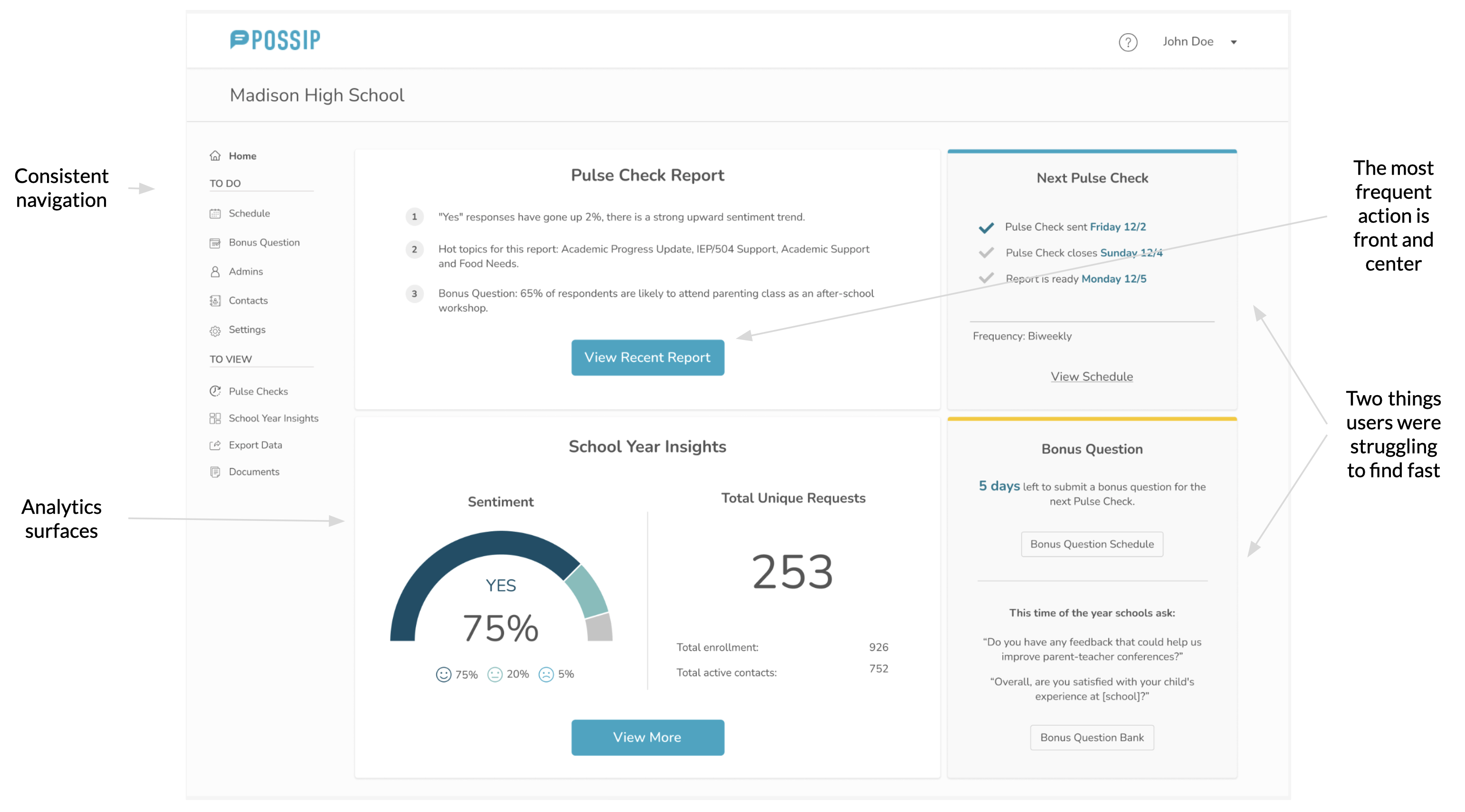Image resolution: width=1465 pixels, height=812 pixels.
Task: Open the John Doe user menu
Action: (1200, 41)
